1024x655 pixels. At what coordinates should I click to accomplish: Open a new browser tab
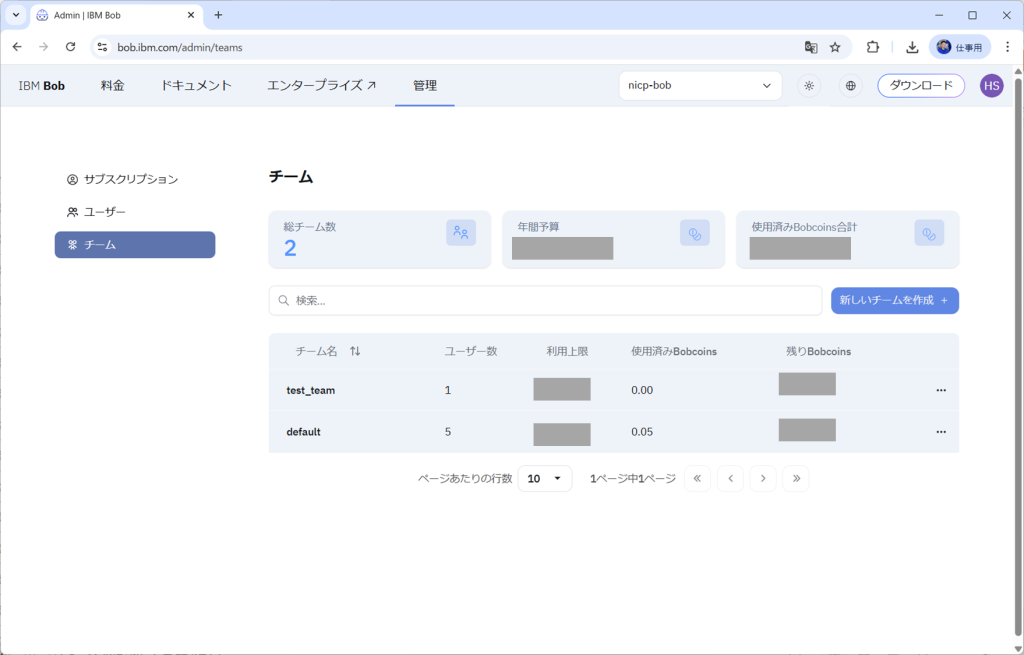pos(218,15)
